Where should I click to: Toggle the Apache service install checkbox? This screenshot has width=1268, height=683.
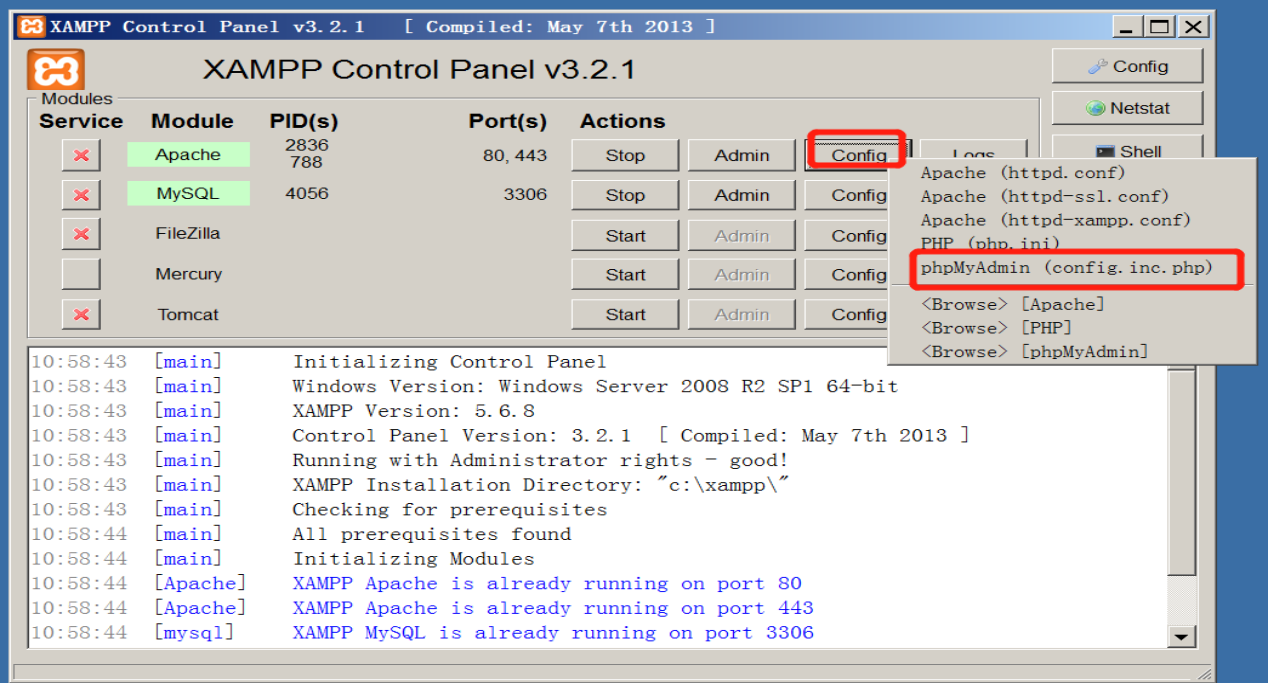[x=81, y=155]
